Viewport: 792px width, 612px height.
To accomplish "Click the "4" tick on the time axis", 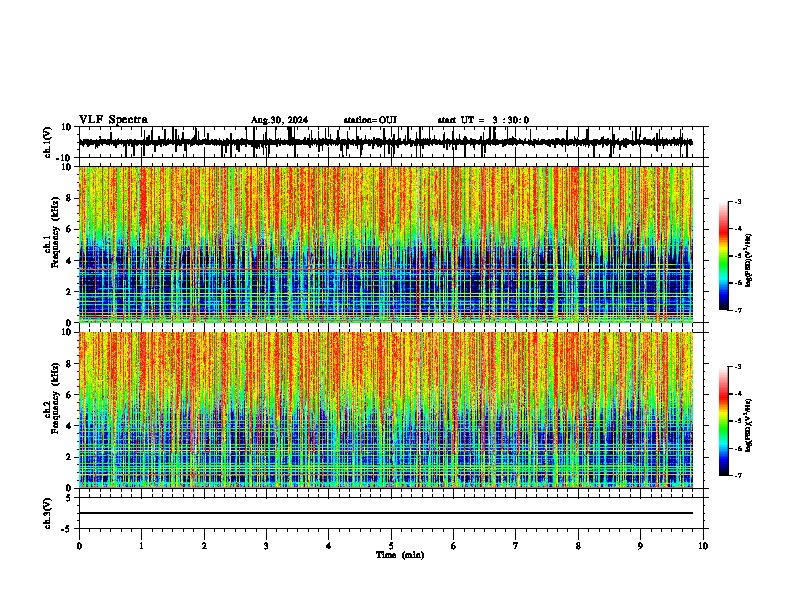I will [x=329, y=546].
